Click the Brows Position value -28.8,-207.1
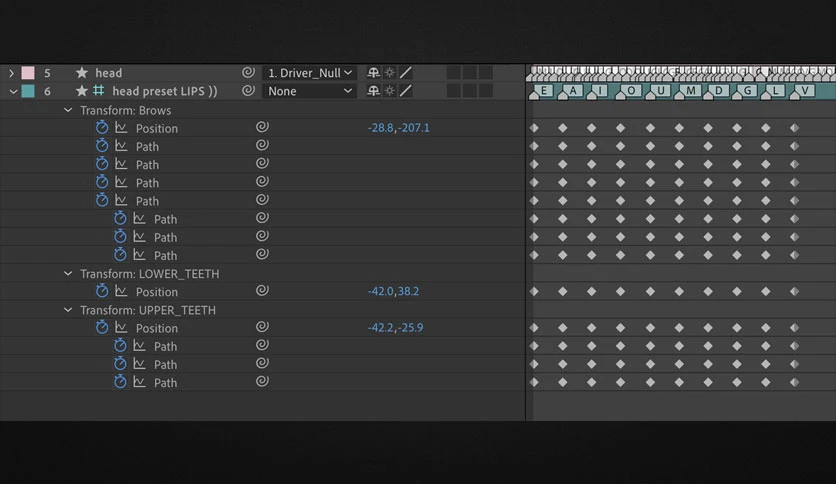836x484 pixels. click(398, 128)
